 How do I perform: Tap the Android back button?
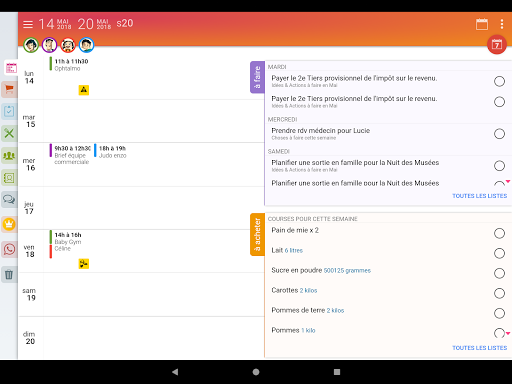175,372
